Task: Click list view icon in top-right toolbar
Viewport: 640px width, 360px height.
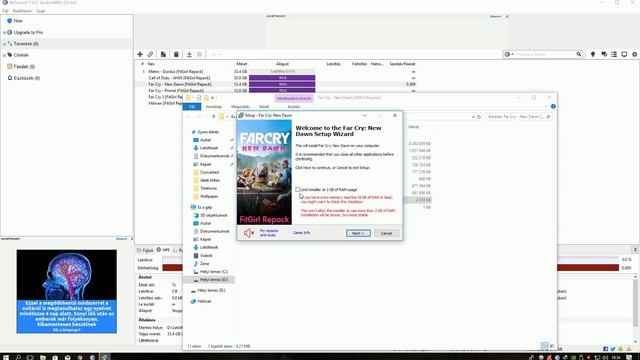Action: coord(614,54)
